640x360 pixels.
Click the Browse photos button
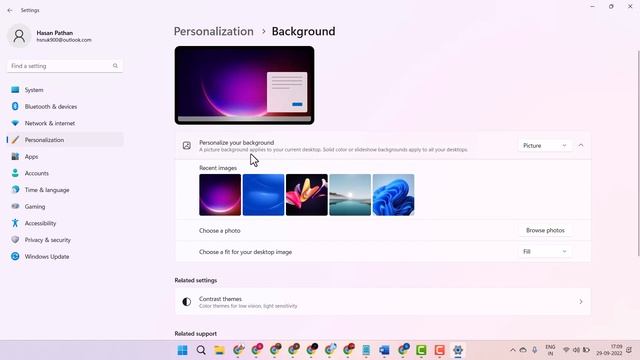[545, 231]
